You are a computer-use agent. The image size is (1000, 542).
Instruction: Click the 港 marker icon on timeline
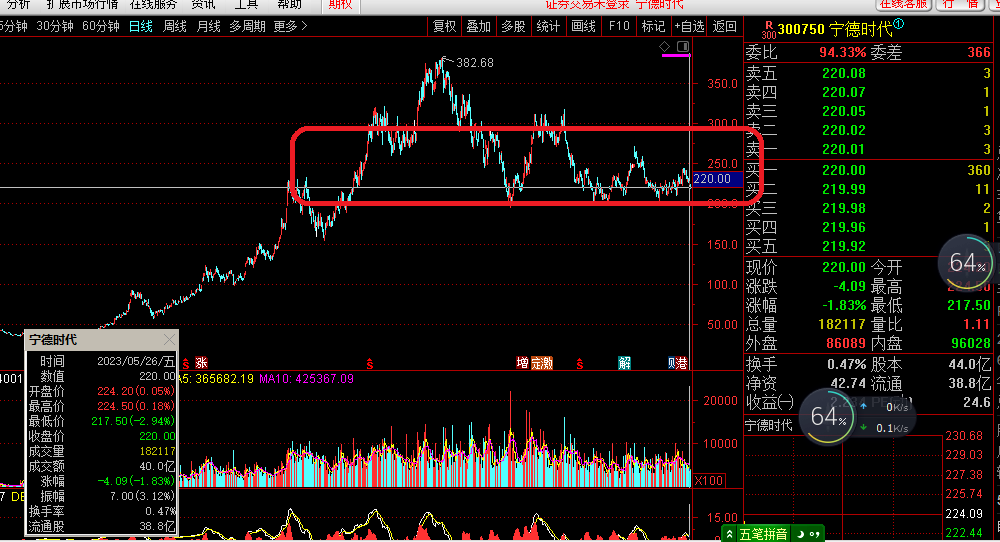pos(681,362)
